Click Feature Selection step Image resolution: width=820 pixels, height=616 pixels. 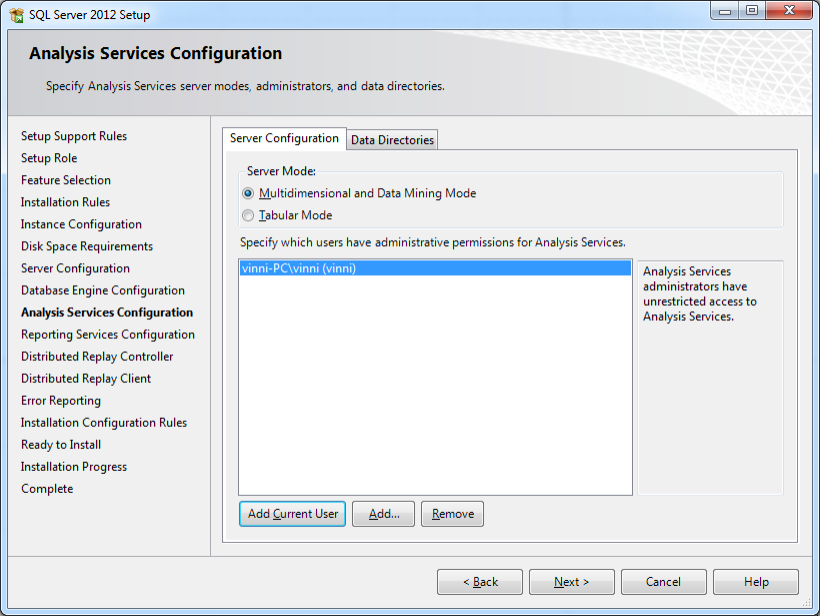[x=66, y=180]
